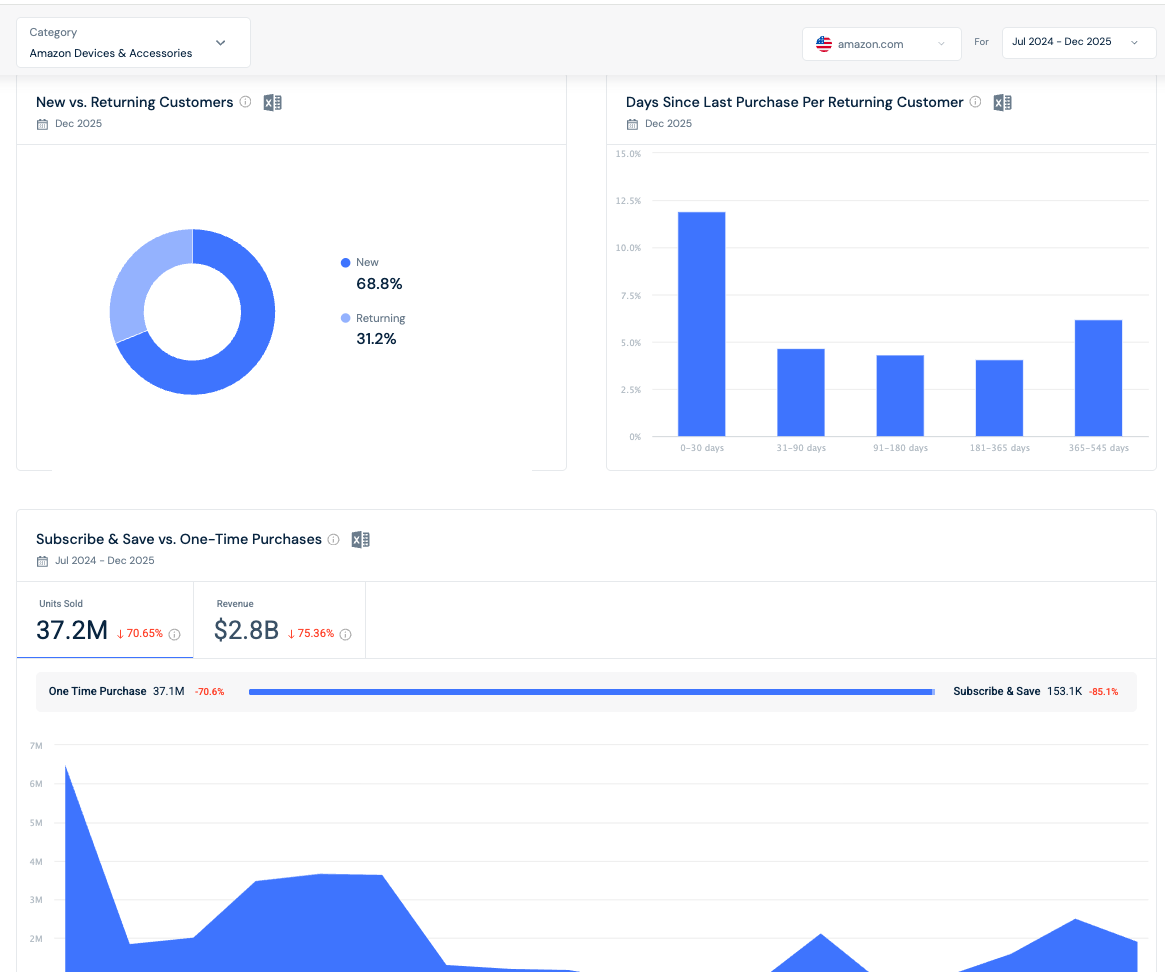
Task: Click the 0-30 days bar
Action: point(701,324)
